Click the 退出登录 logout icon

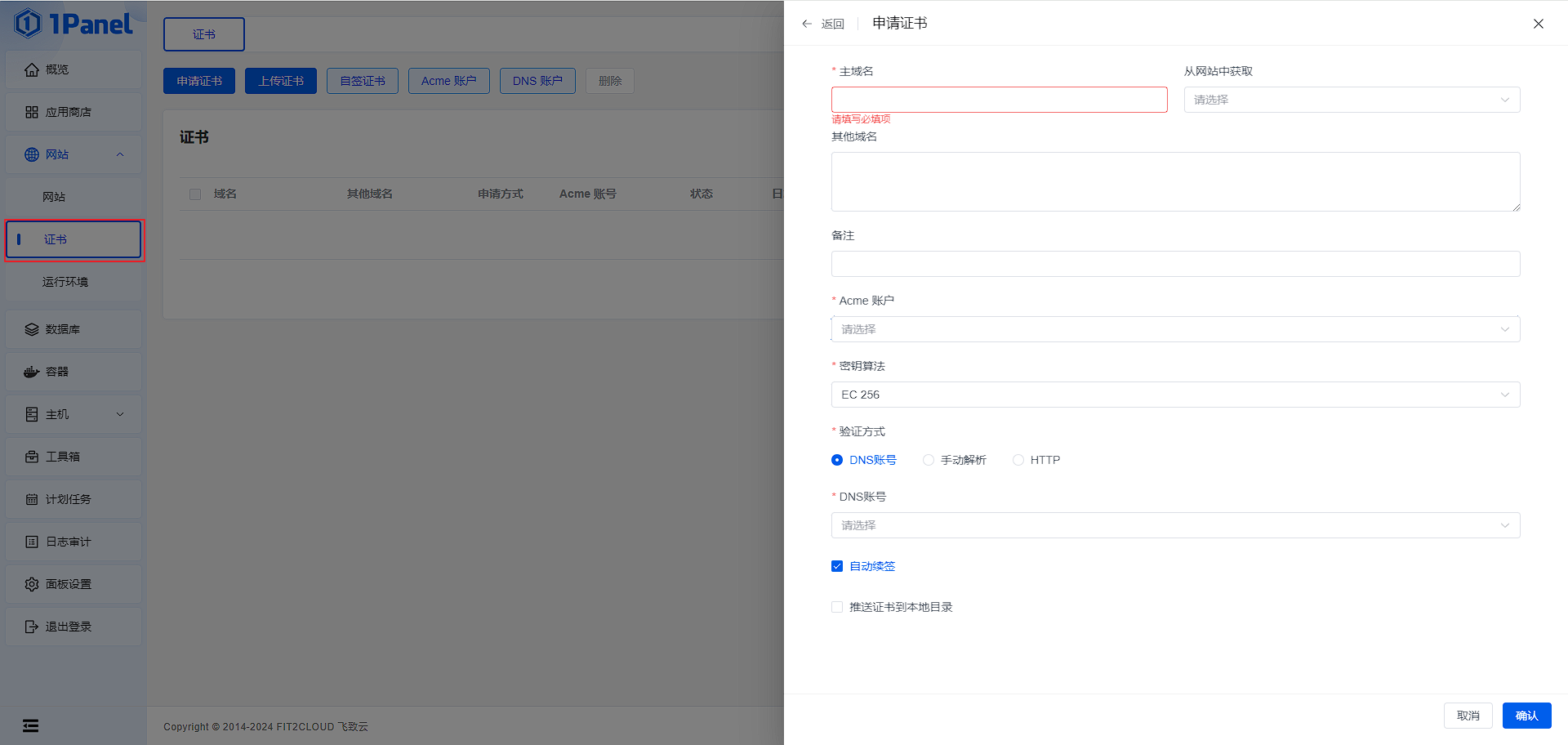coord(32,627)
